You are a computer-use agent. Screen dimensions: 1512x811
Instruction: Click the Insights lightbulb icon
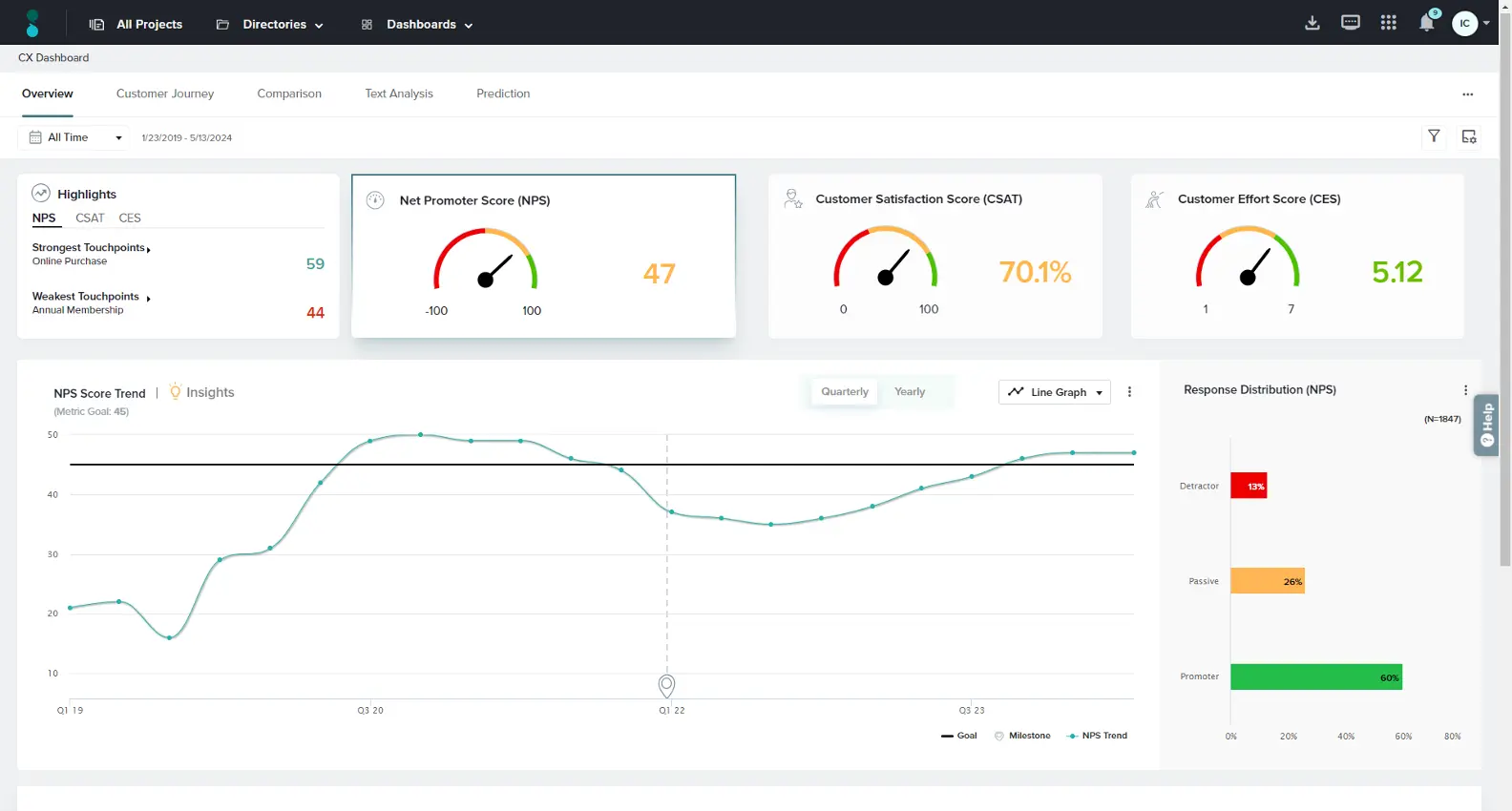(x=175, y=391)
